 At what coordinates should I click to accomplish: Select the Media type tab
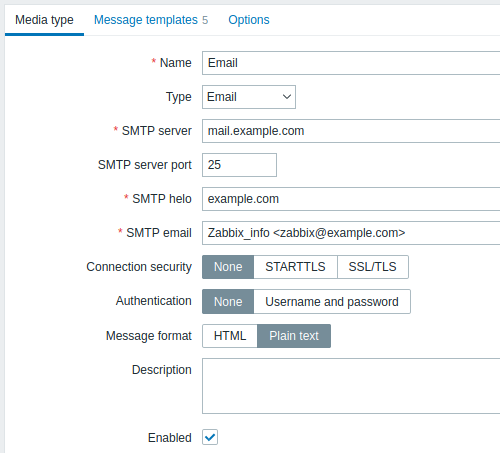pos(44,20)
